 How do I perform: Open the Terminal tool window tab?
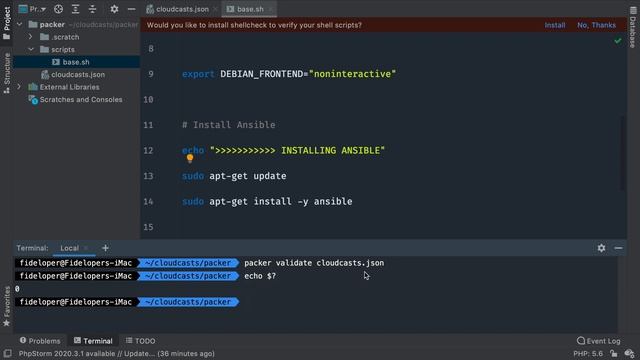click(93, 340)
